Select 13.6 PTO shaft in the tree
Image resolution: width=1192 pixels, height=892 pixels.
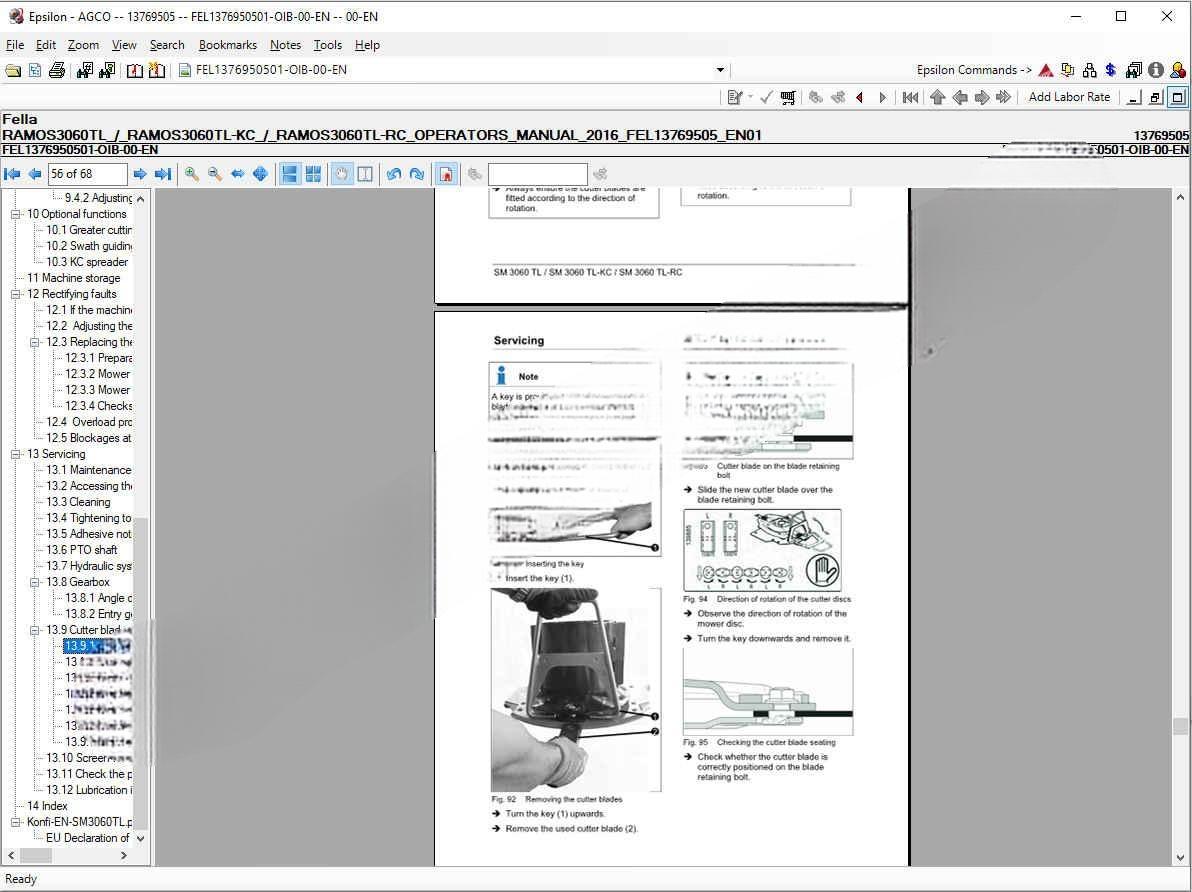coord(81,550)
